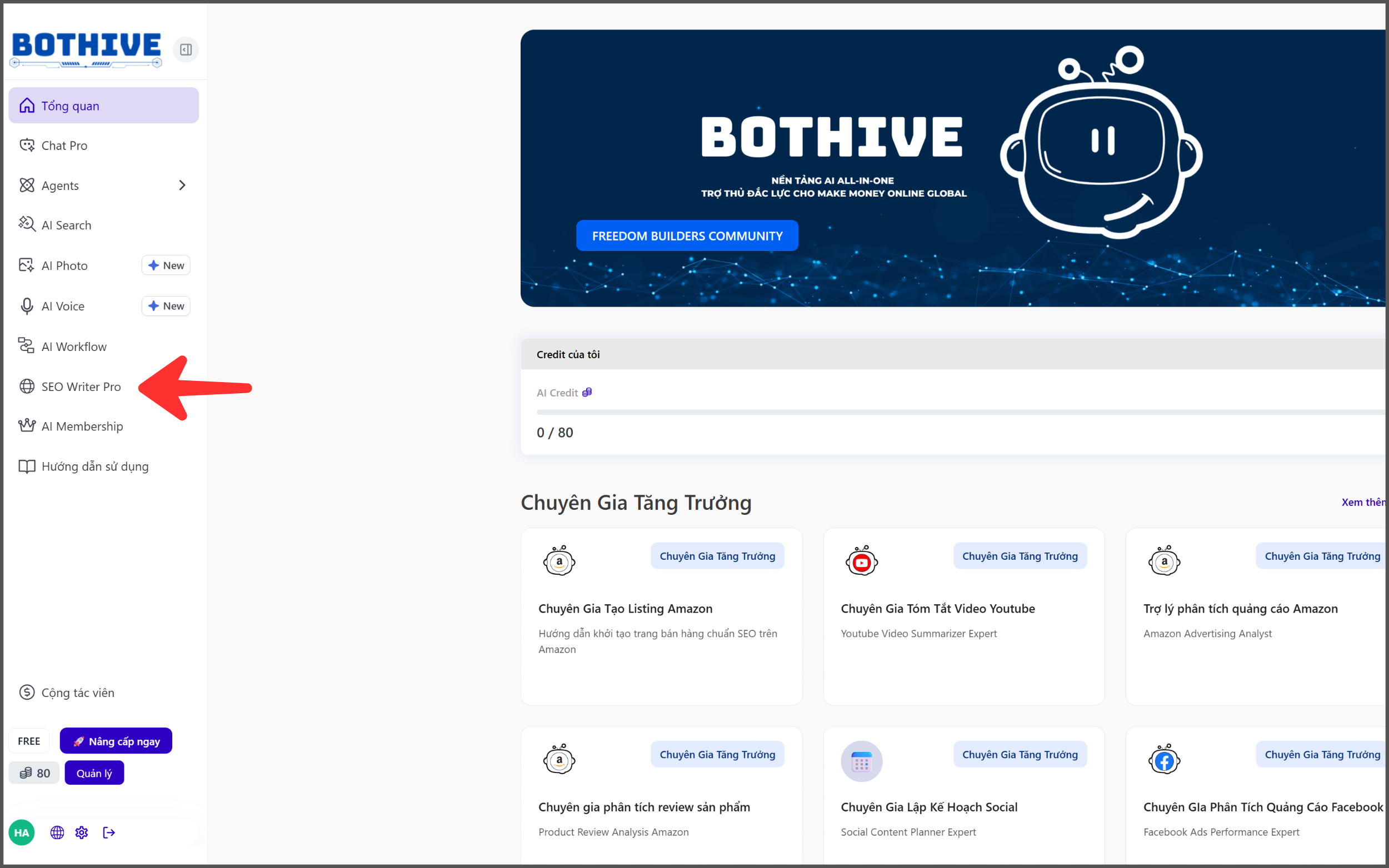Click the book icon for Hướng dẫn sử dụng

(x=27, y=466)
